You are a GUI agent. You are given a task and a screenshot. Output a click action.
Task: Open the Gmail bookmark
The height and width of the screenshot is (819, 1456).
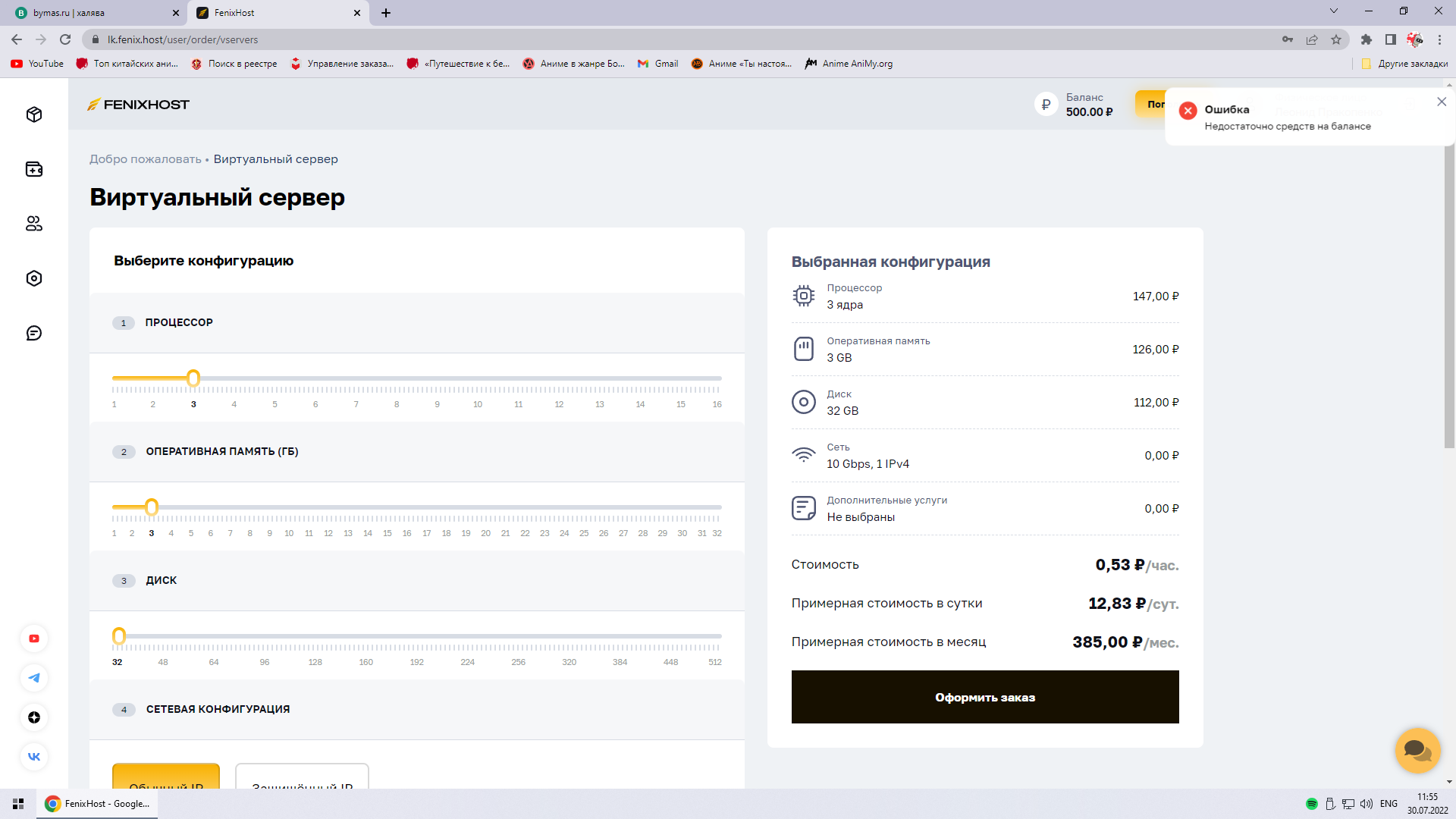(658, 64)
